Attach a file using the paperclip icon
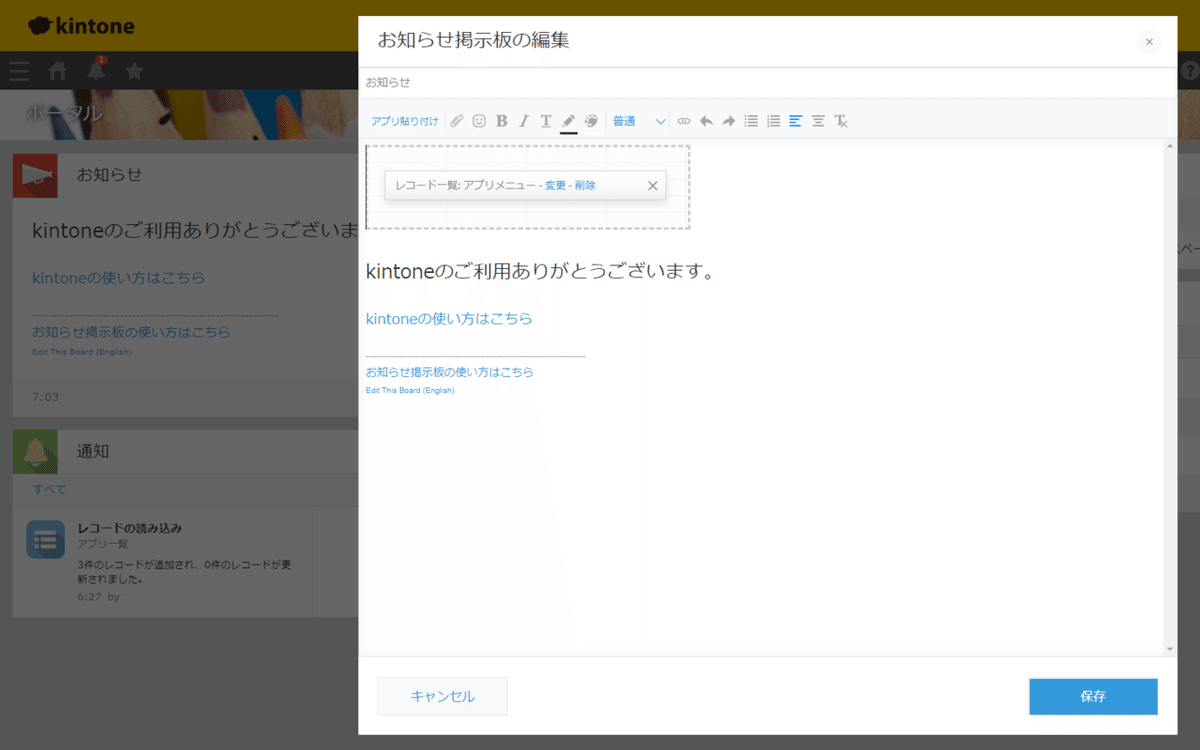Screen dimensions: 1200x750 pyautogui.click(x=457, y=120)
